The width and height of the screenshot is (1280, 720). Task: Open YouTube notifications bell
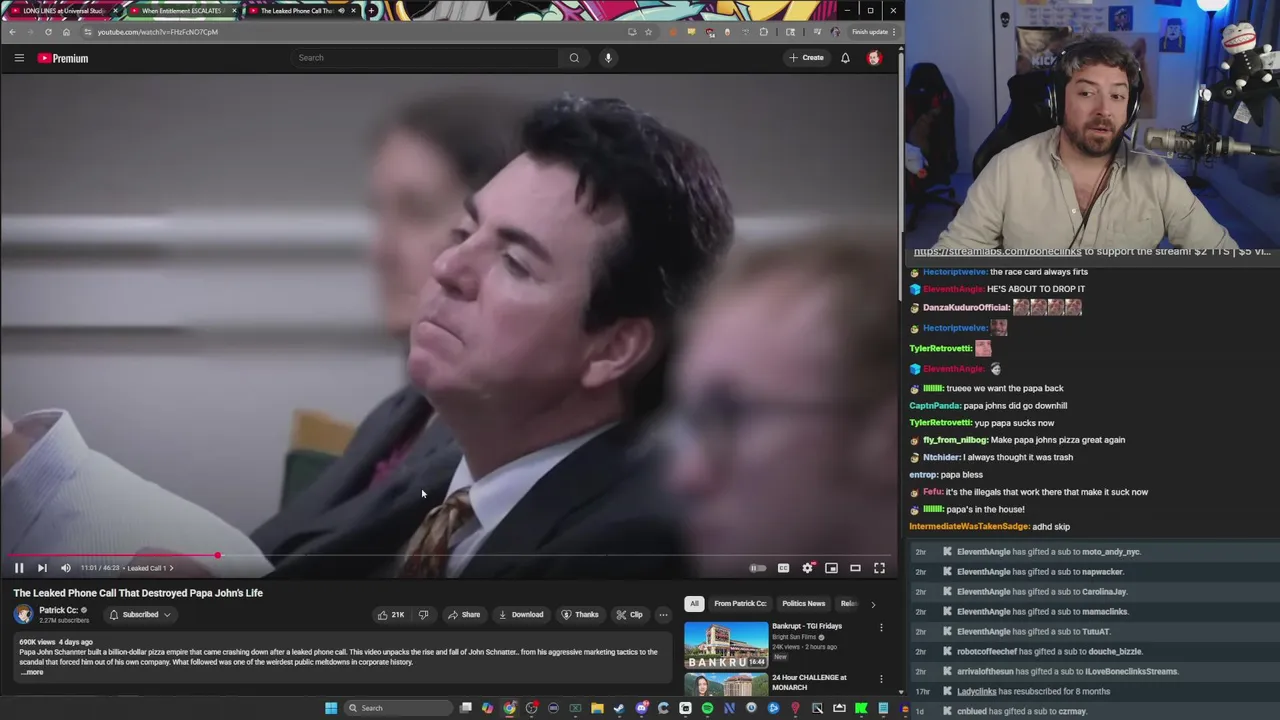point(845,58)
